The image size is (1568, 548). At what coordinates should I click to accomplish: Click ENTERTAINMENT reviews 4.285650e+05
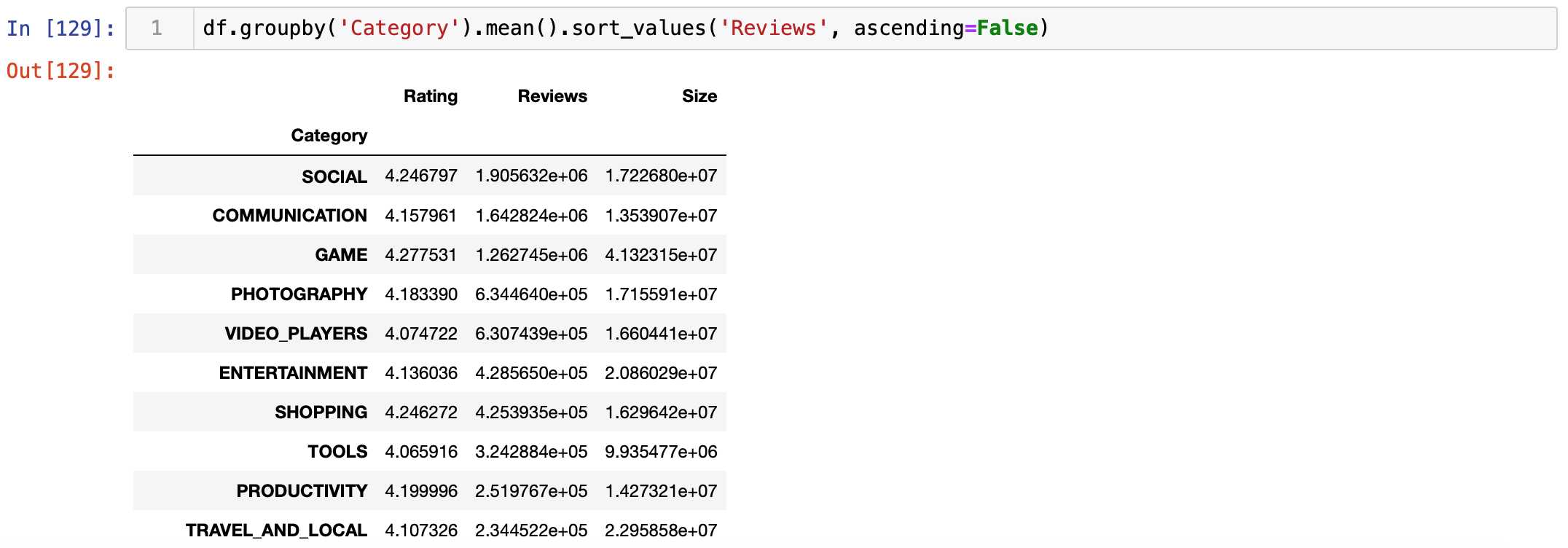531,373
